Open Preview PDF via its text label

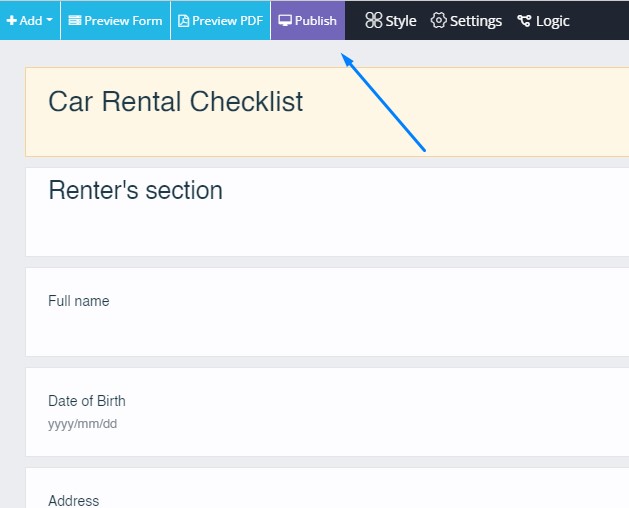coord(228,21)
